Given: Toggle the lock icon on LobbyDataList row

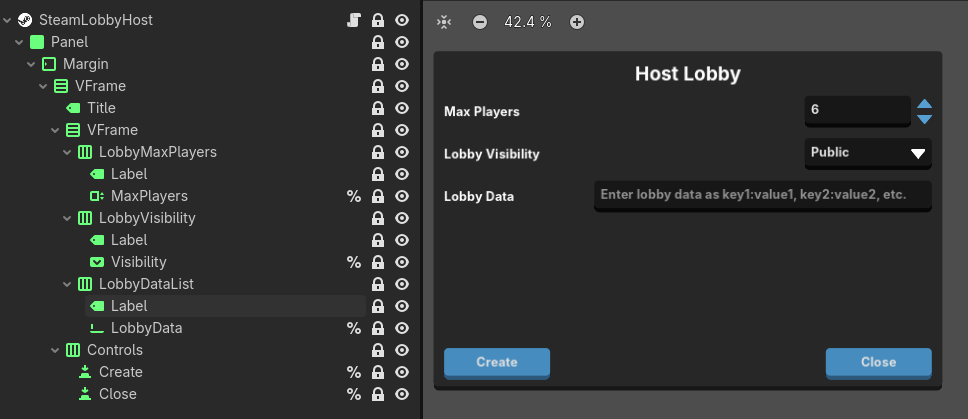Looking at the screenshot, I should [378, 284].
